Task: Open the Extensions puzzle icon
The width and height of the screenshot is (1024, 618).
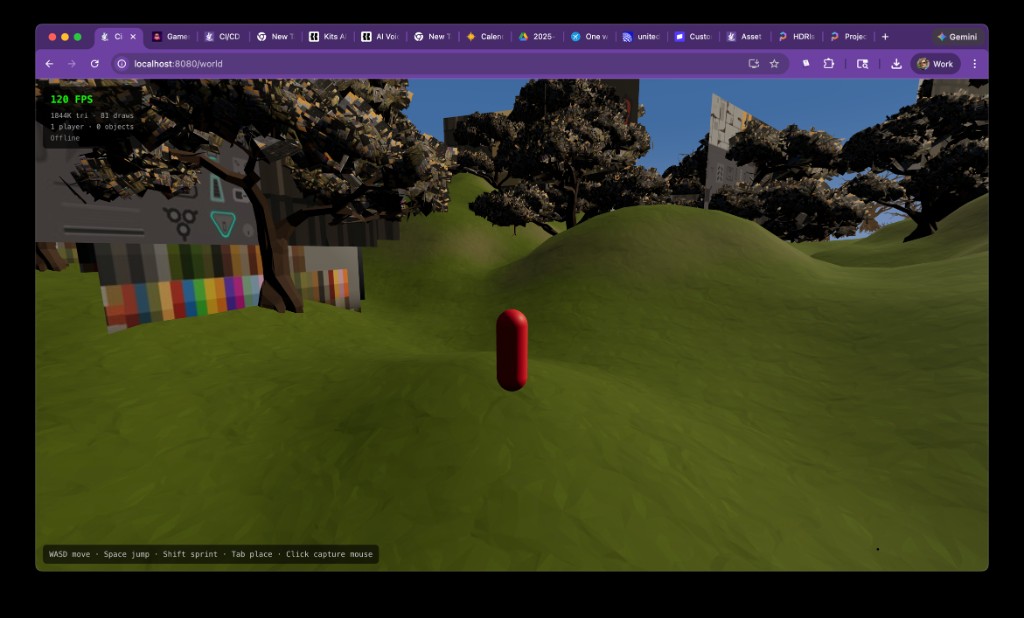Action: pos(829,63)
